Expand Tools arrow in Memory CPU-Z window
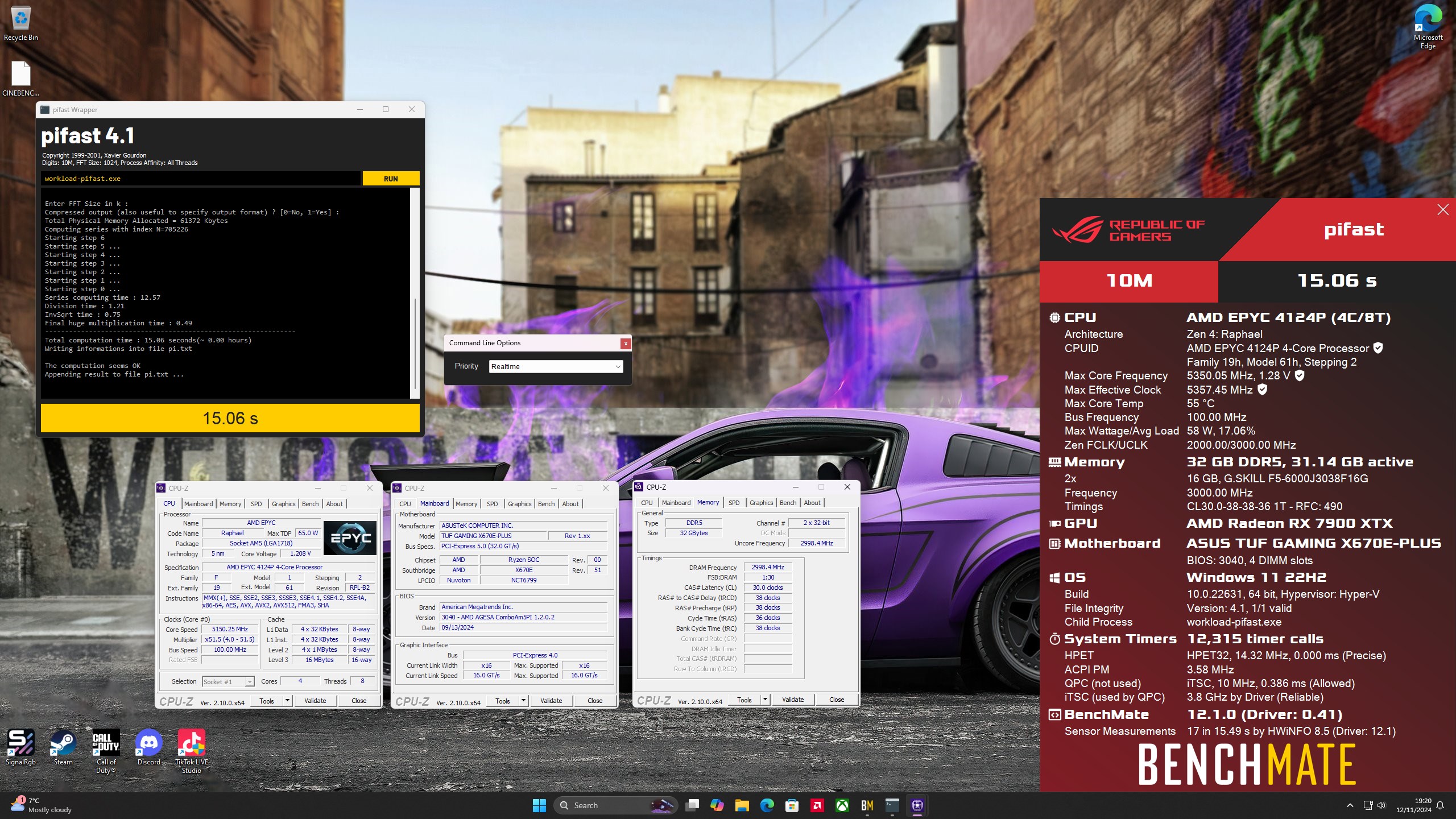This screenshot has height=819, width=1456. 765,700
